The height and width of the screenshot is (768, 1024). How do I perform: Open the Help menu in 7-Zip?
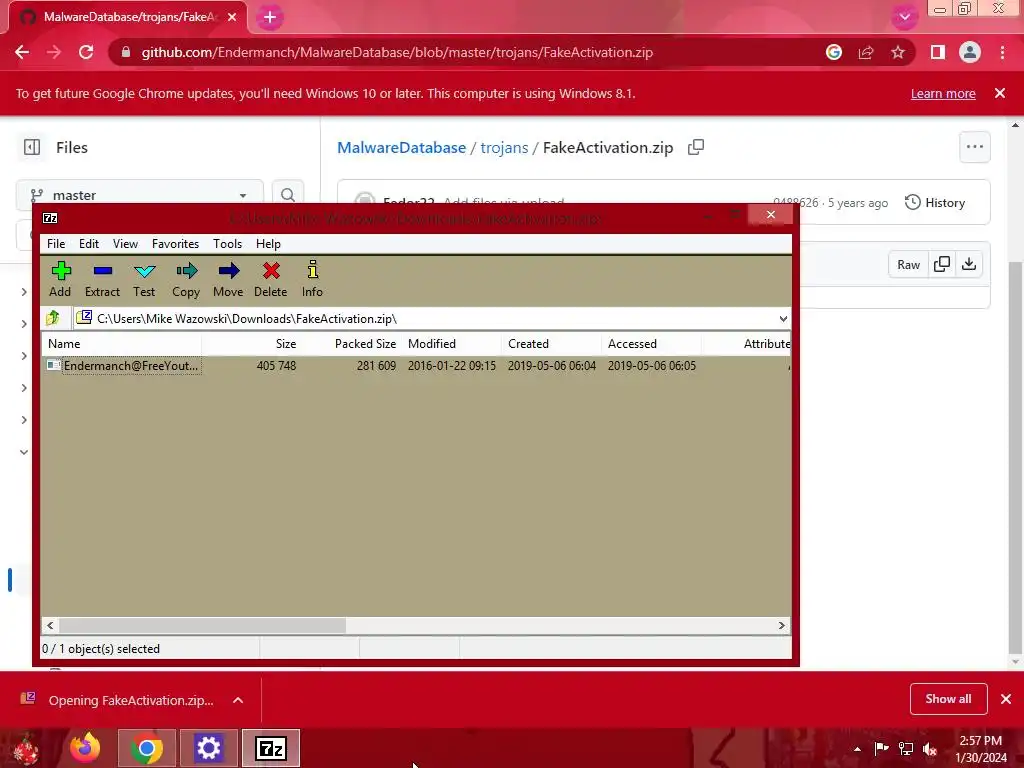(x=268, y=244)
